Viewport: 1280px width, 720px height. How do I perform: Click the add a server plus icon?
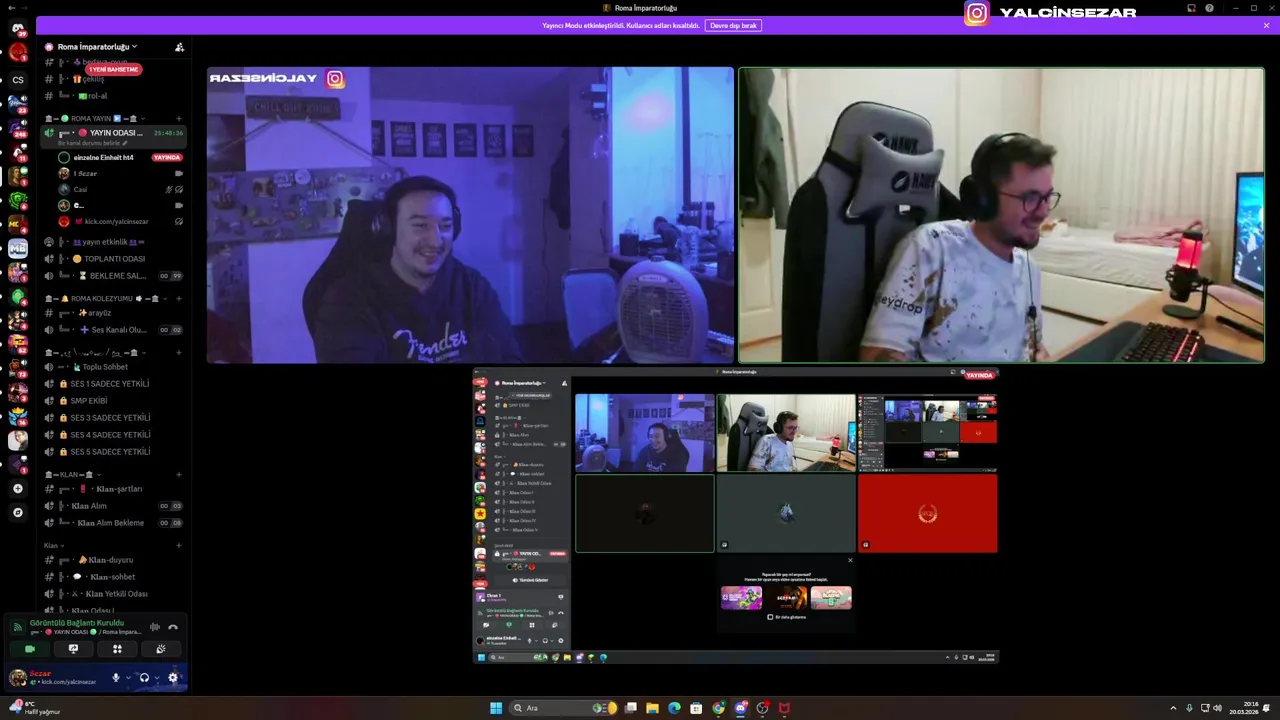tap(17, 489)
